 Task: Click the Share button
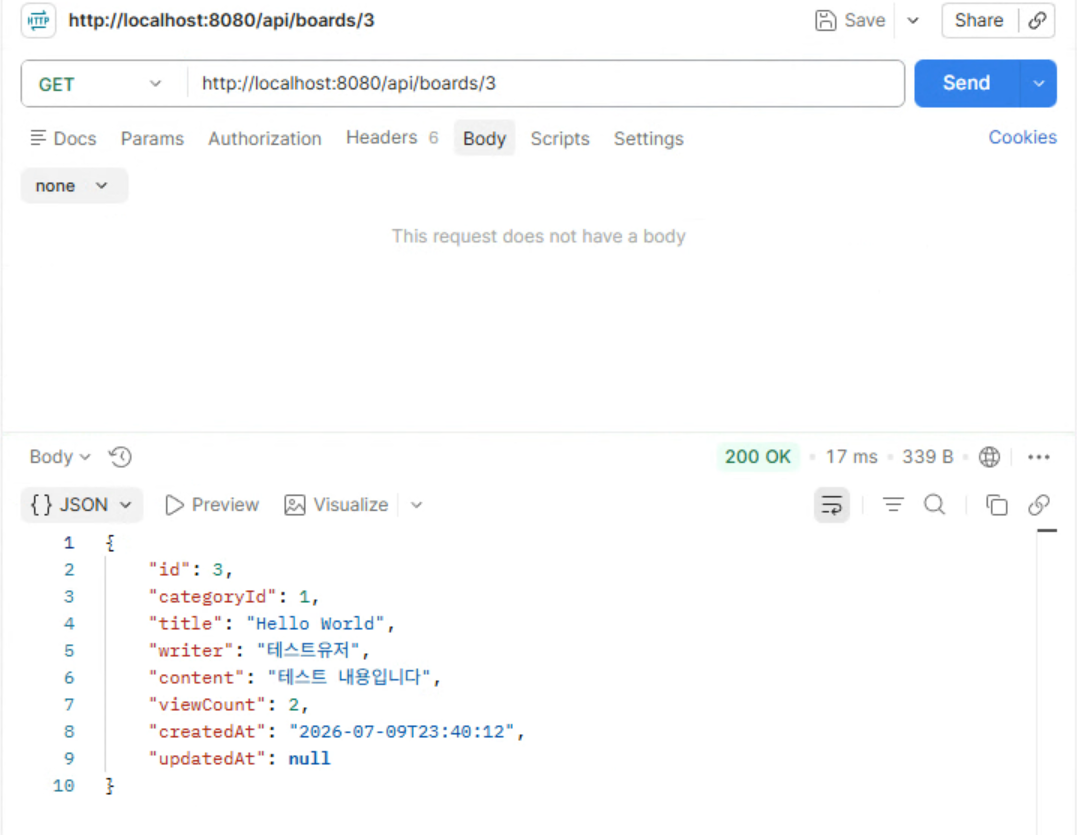point(979,21)
